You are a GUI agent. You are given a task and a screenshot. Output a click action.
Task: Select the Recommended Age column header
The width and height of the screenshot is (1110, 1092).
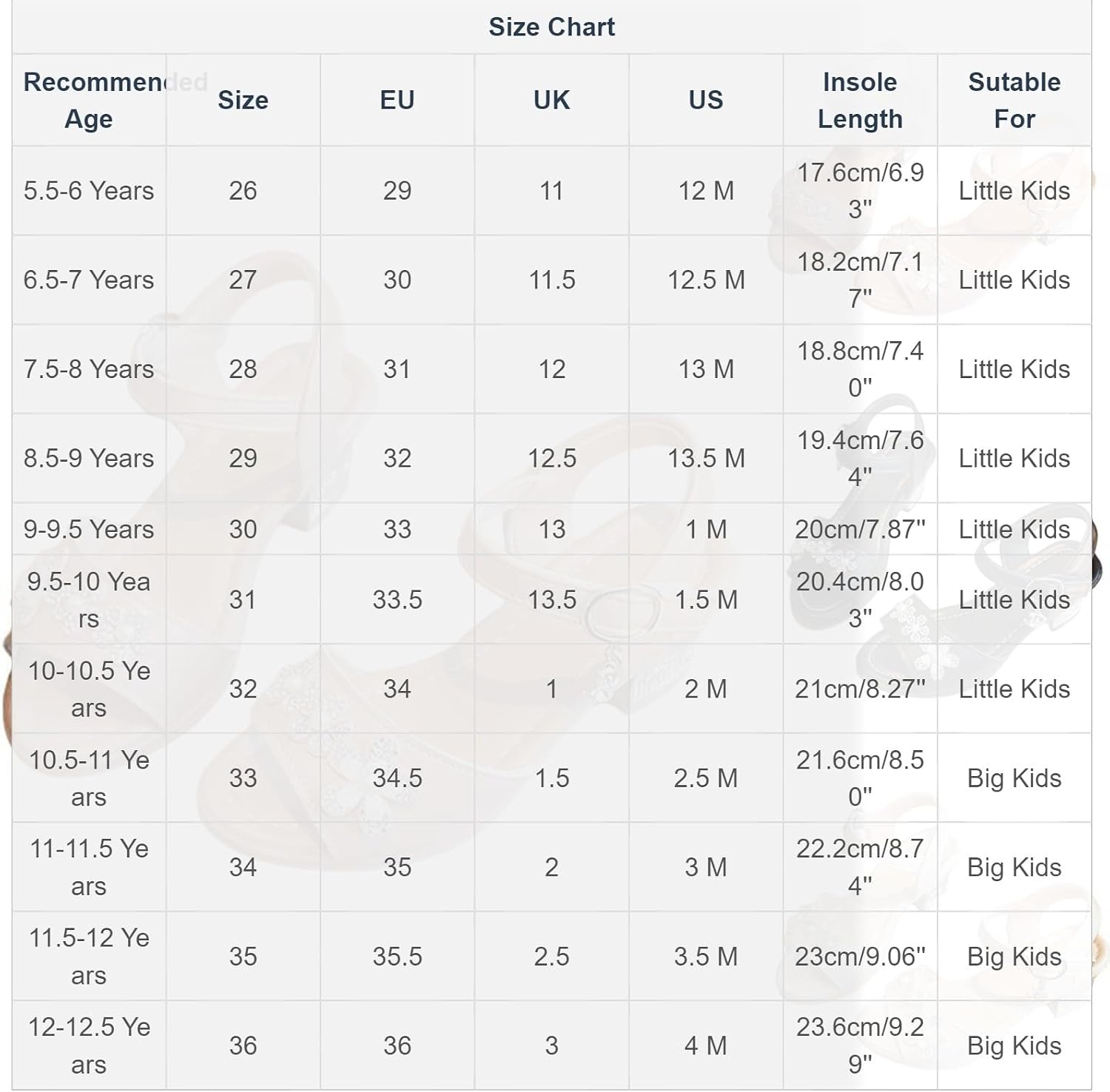tap(89, 100)
